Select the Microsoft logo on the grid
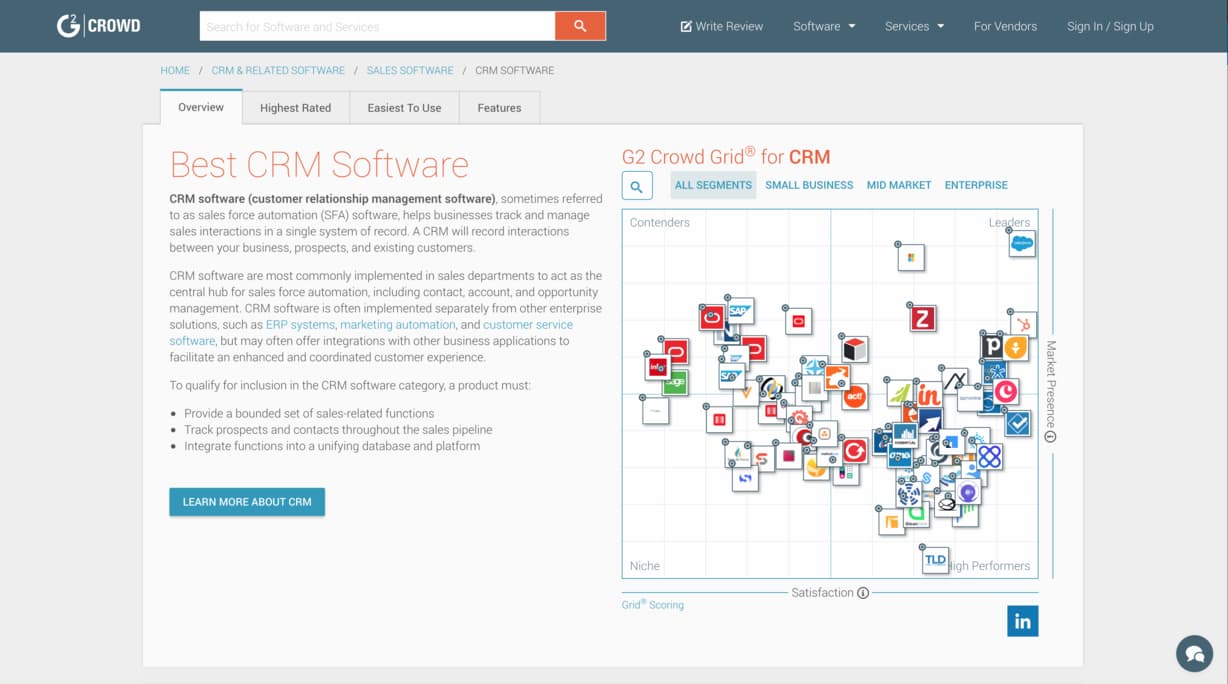This screenshot has height=684, width=1228. 910,257
